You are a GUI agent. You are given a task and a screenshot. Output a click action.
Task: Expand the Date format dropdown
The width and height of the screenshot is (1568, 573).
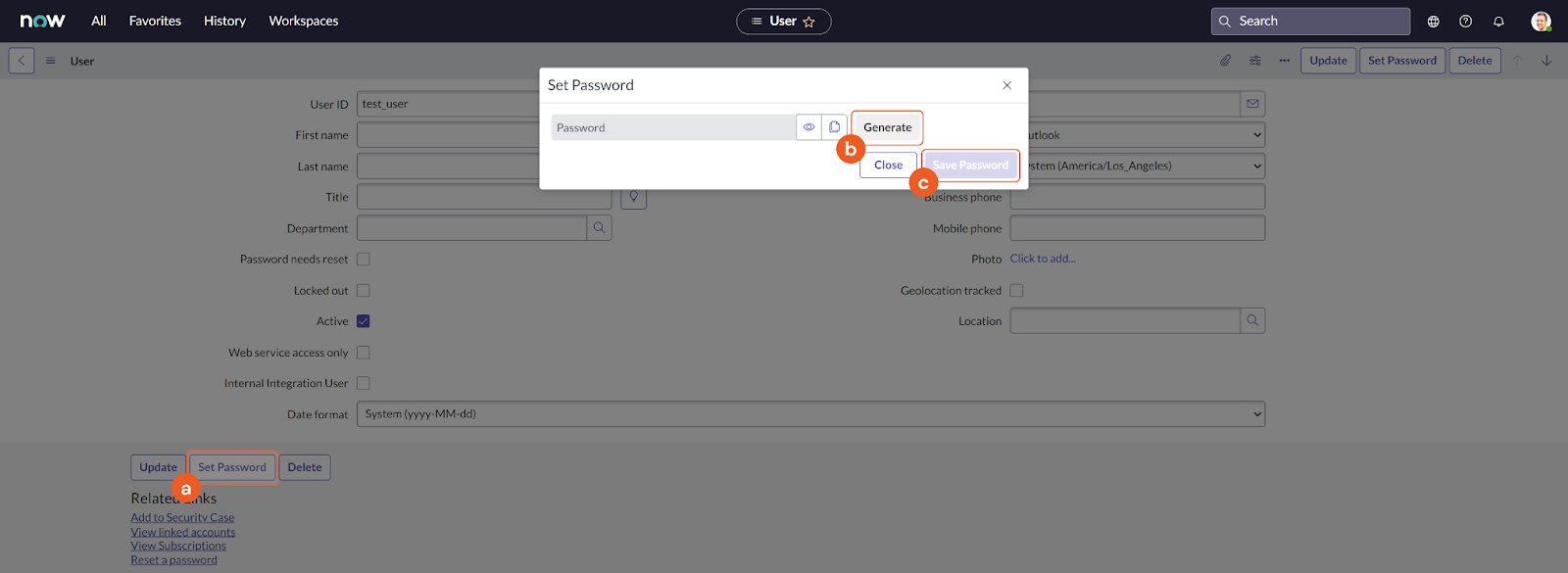810,414
